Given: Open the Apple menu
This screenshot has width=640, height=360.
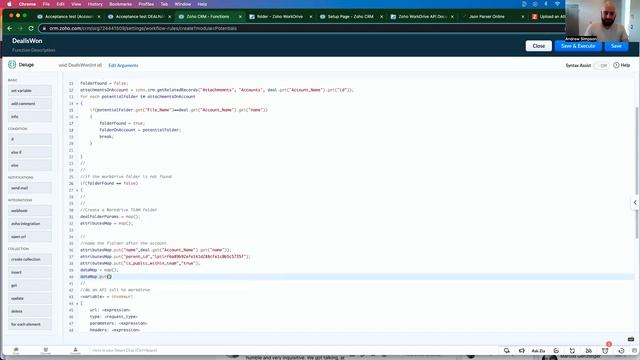Looking at the screenshot, I should point(9,4).
